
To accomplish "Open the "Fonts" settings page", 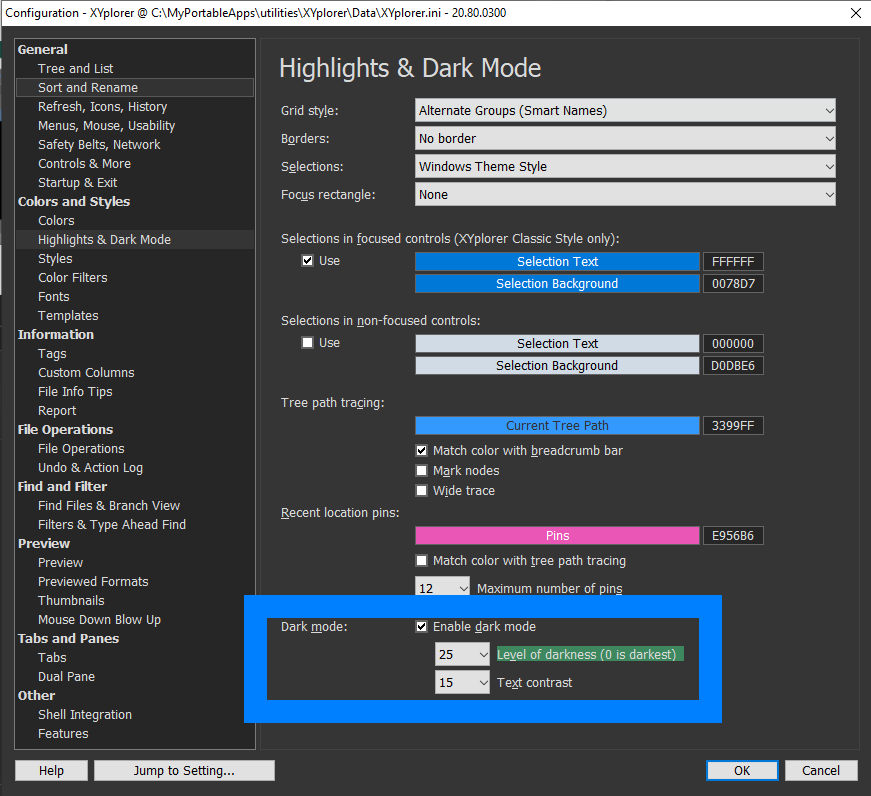I will [53, 296].
